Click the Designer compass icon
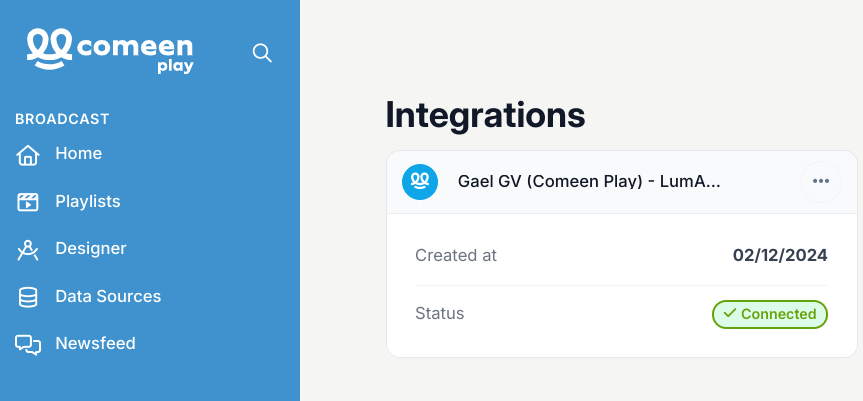The width and height of the screenshot is (863, 401). [x=28, y=249]
